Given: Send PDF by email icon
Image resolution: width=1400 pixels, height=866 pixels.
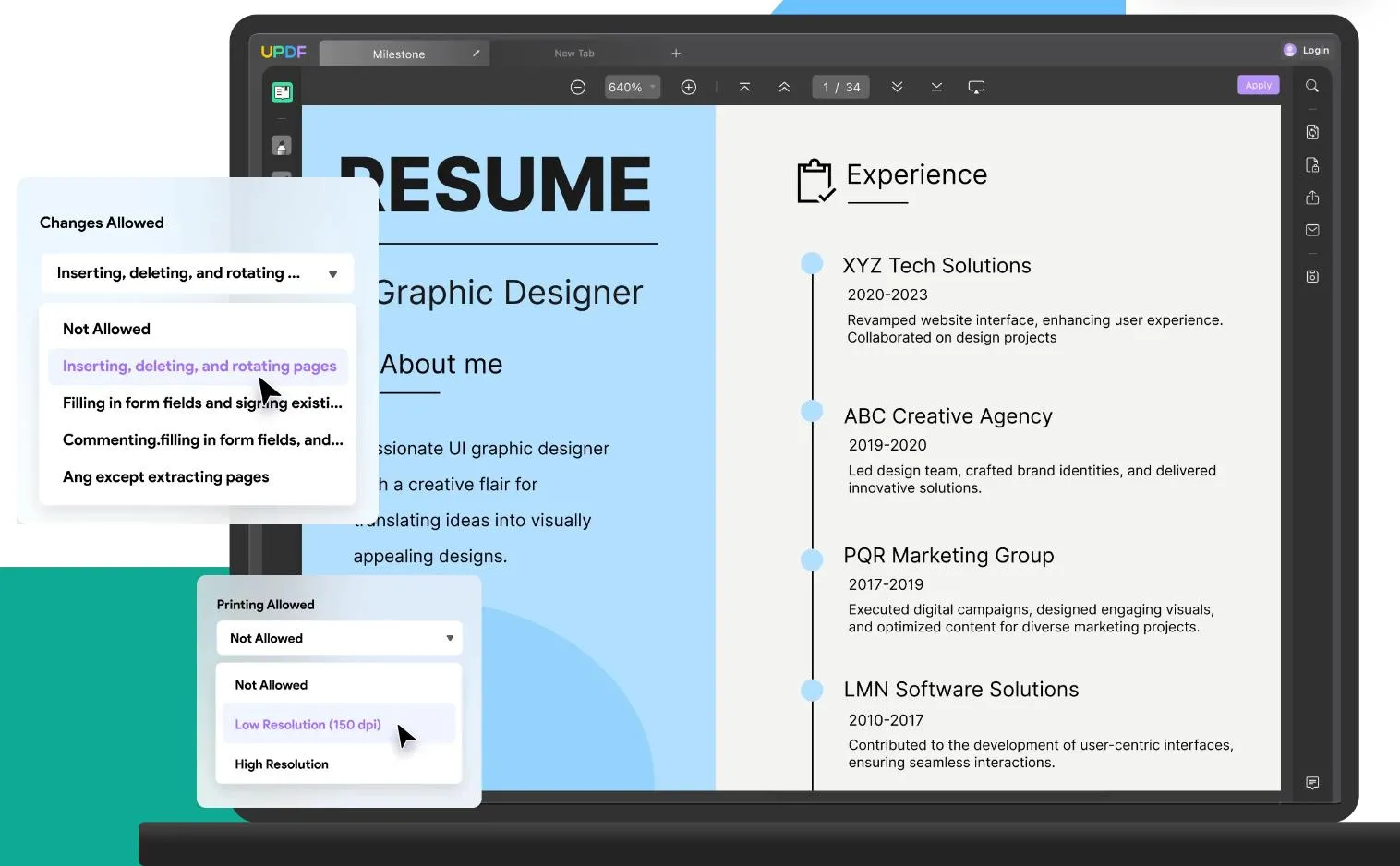Looking at the screenshot, I should pyautogui.click(x=1312, y=230).
